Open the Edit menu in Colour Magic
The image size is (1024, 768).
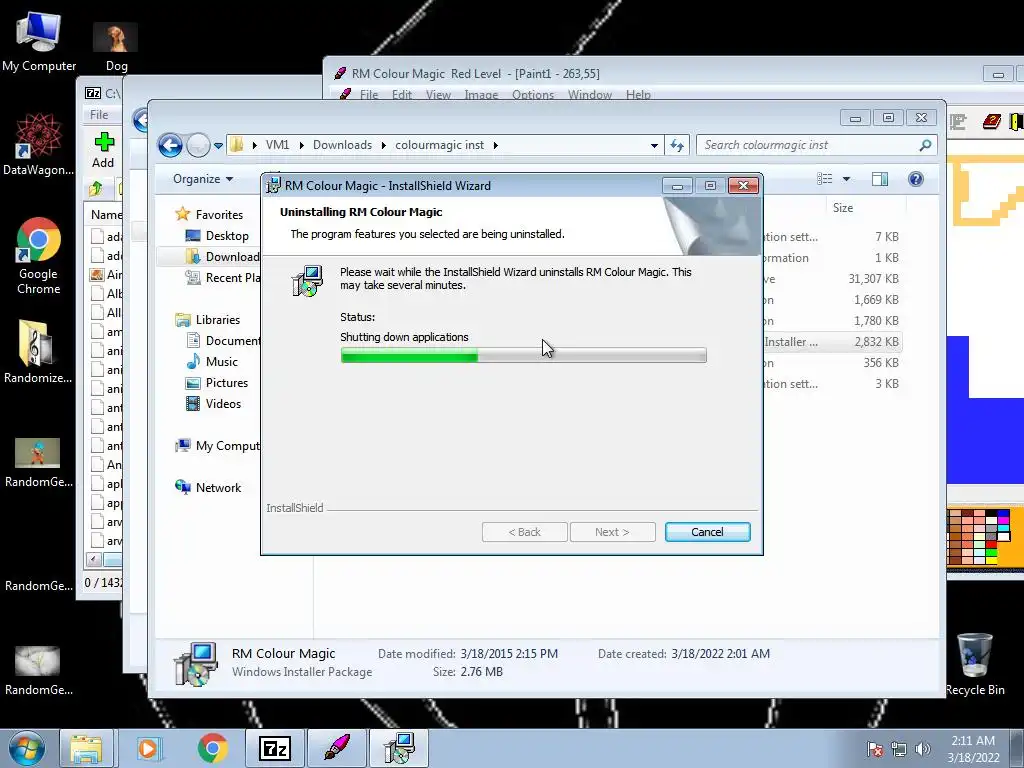coord(402,95)
